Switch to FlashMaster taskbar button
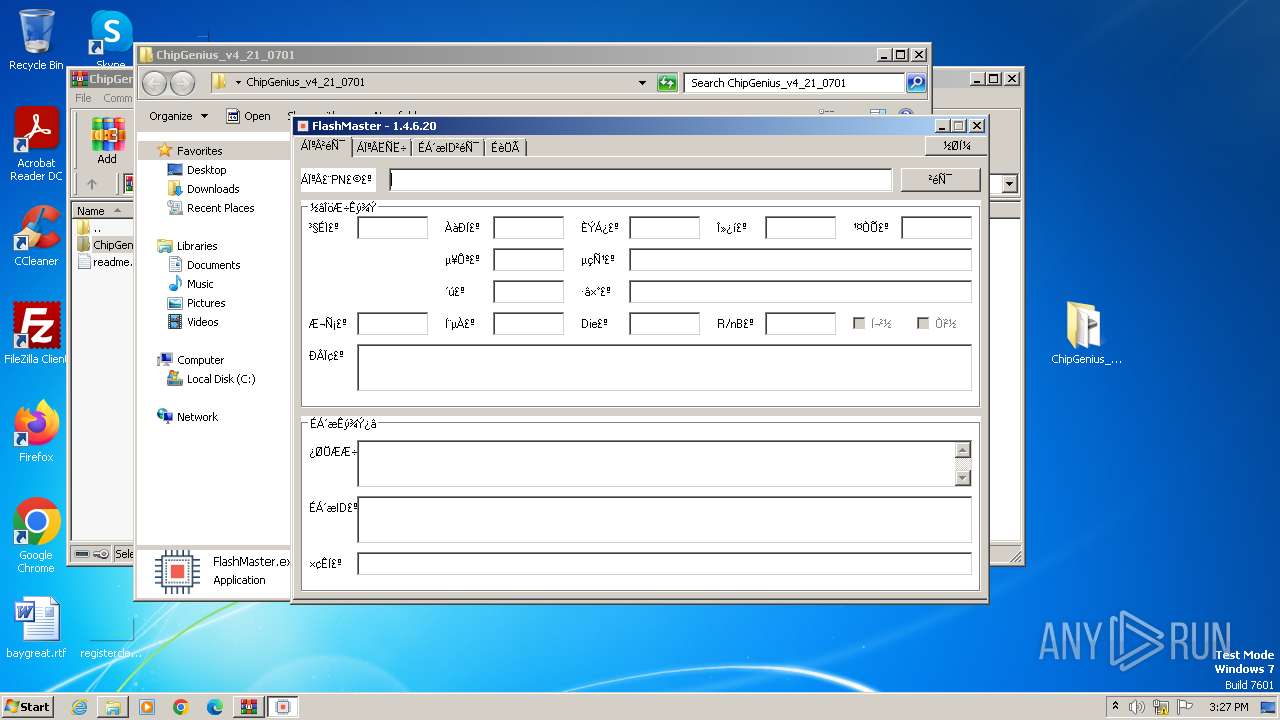The width and height of the screenshot is (1280, 720). (283, 707)
